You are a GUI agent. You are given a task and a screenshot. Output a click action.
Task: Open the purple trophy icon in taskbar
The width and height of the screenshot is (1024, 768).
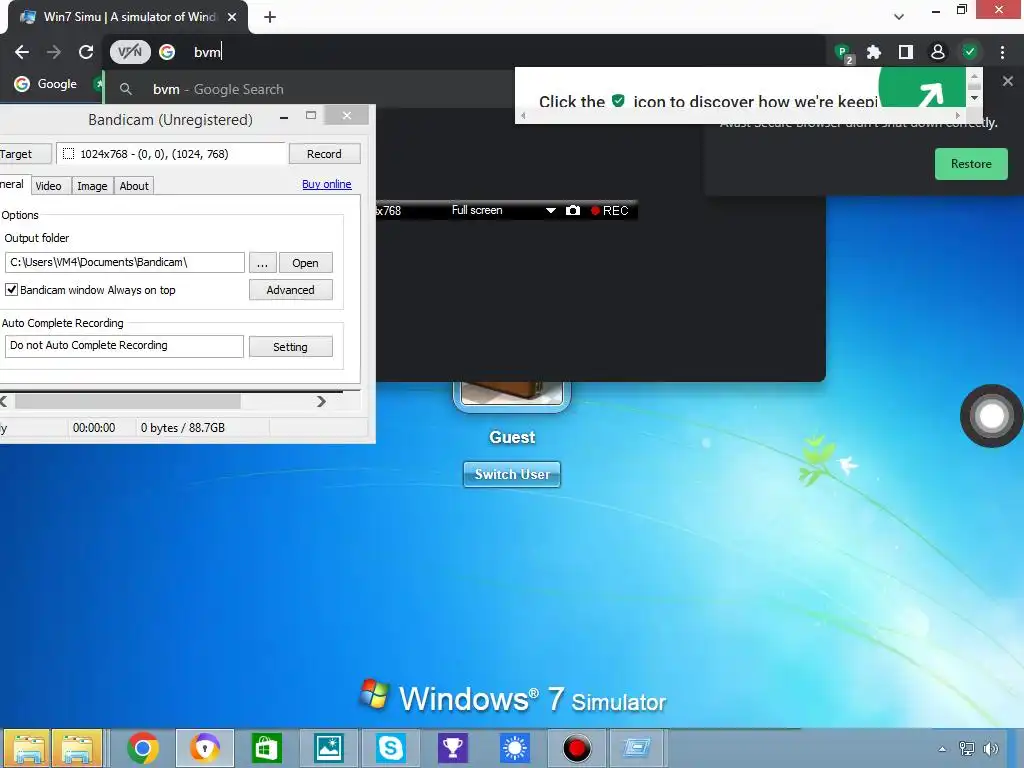pyautogui.click(x=453, y=748)
